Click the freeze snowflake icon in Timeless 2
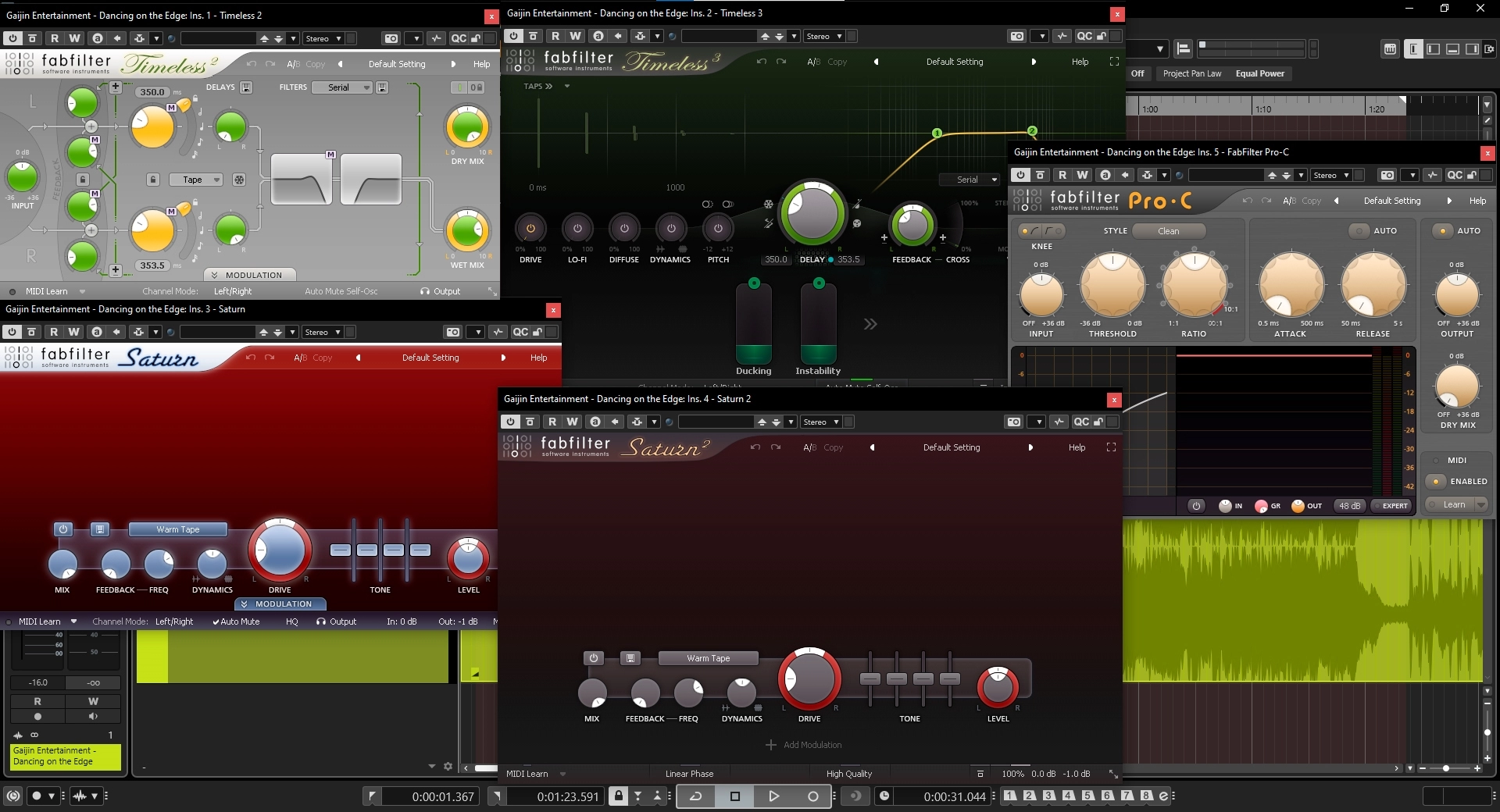The height and width of the screenshot is (812, 1500). (x=239, y=180)
